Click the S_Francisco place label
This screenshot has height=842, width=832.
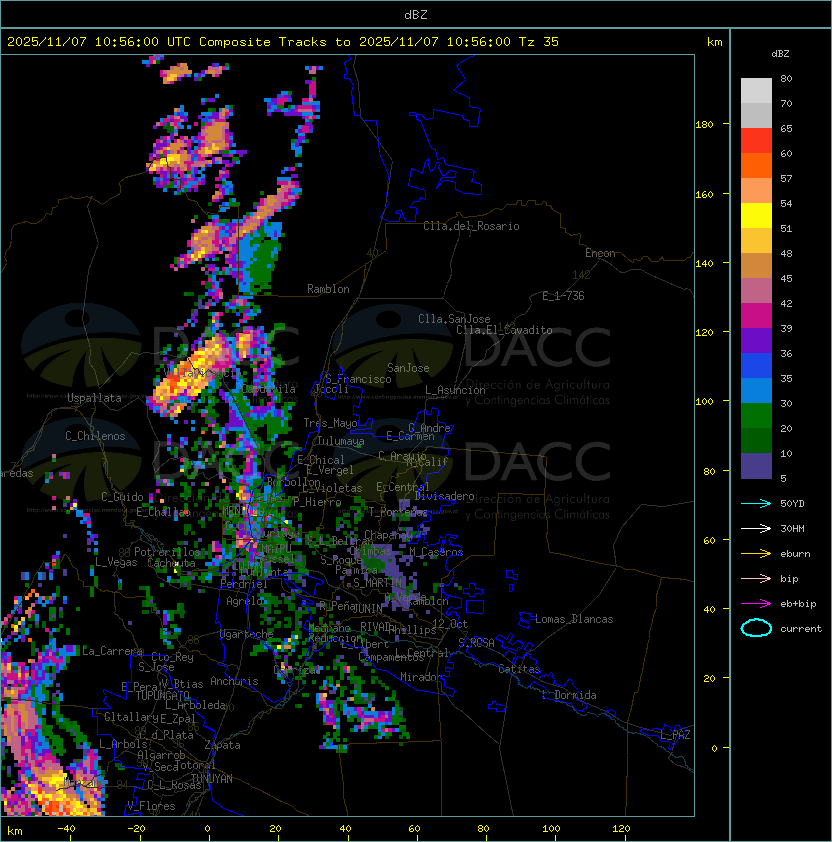[x=358, y=379]
